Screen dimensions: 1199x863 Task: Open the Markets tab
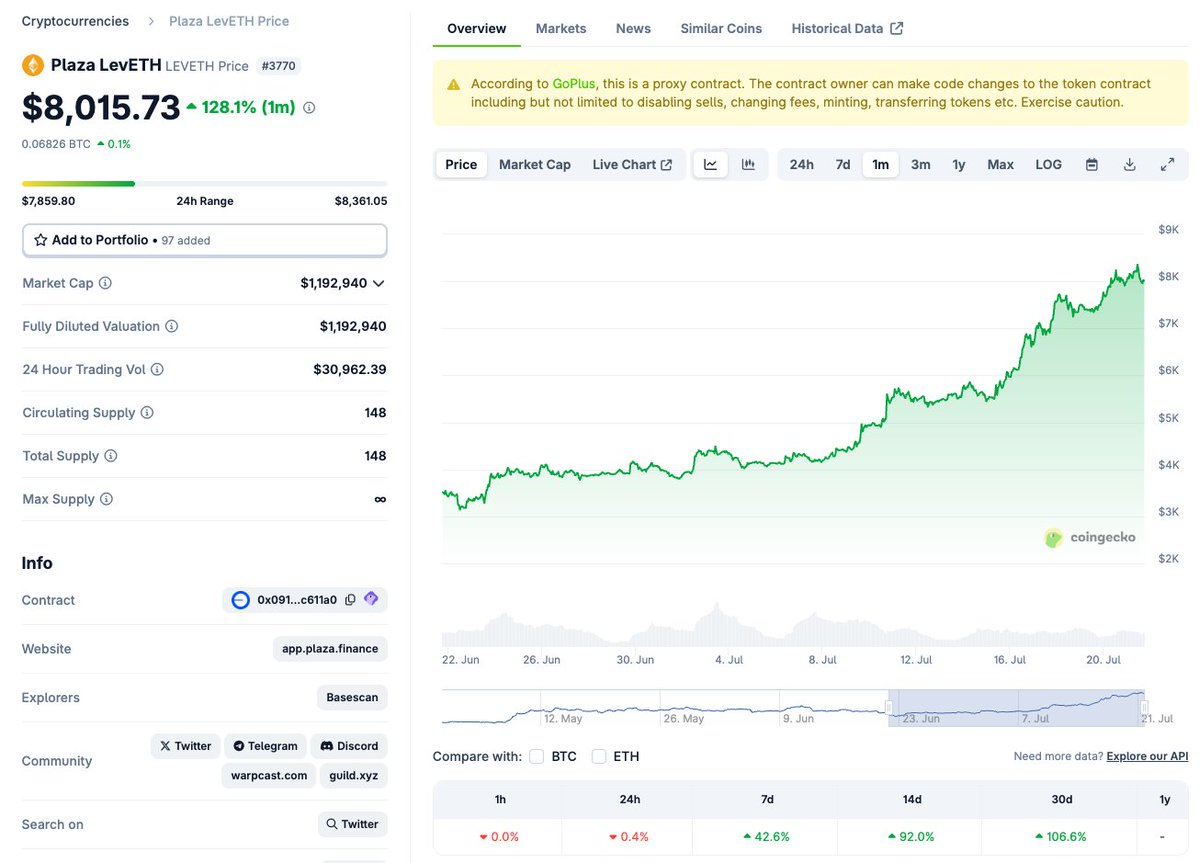point(561,28)
